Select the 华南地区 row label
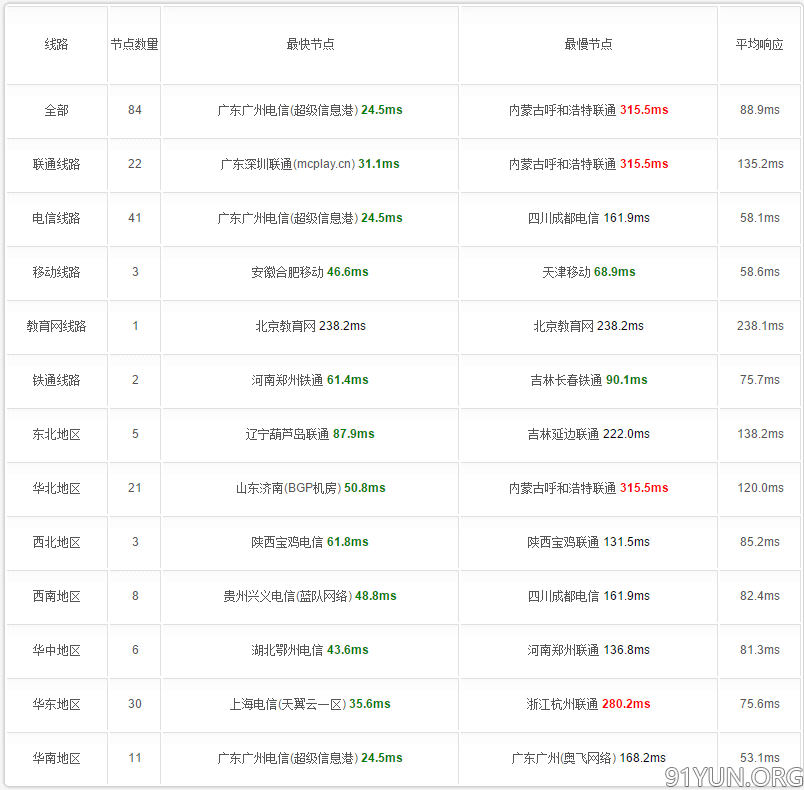The height and width of the screenshot is (790, 804). click(56, 758)
